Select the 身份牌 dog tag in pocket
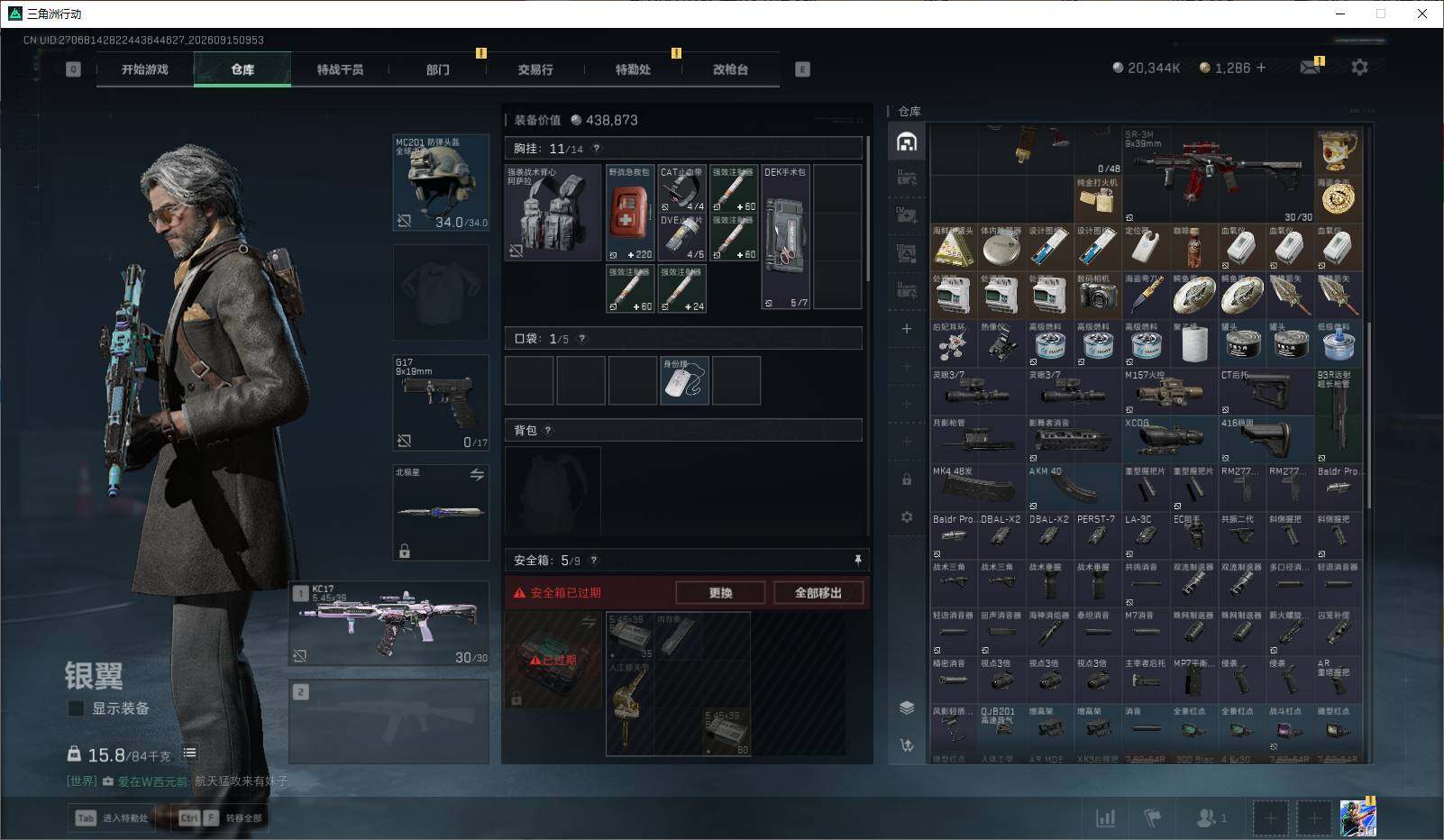1444x840 pixels. tap(684, 380)
